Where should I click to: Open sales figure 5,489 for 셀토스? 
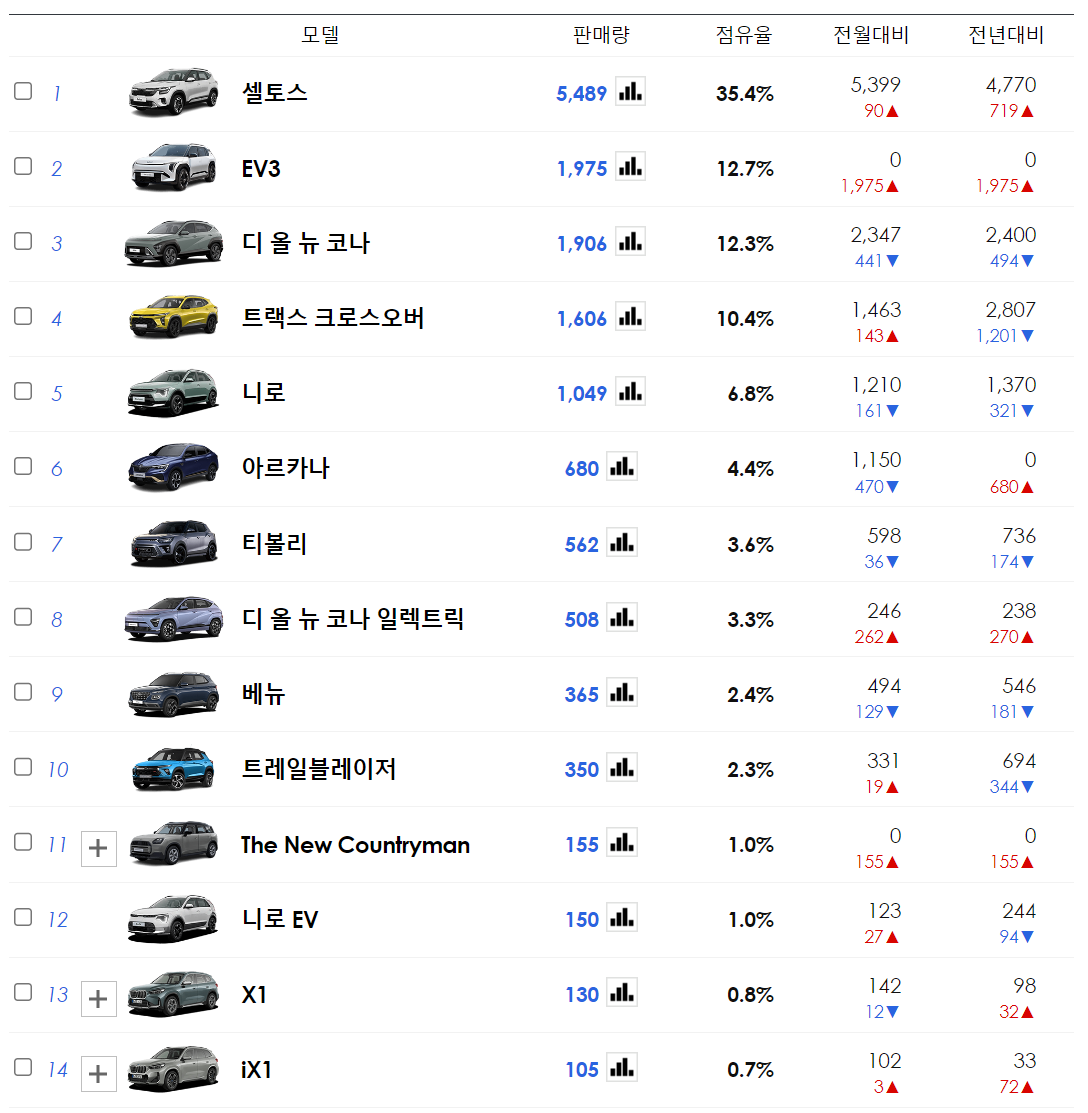coord(581,92)
